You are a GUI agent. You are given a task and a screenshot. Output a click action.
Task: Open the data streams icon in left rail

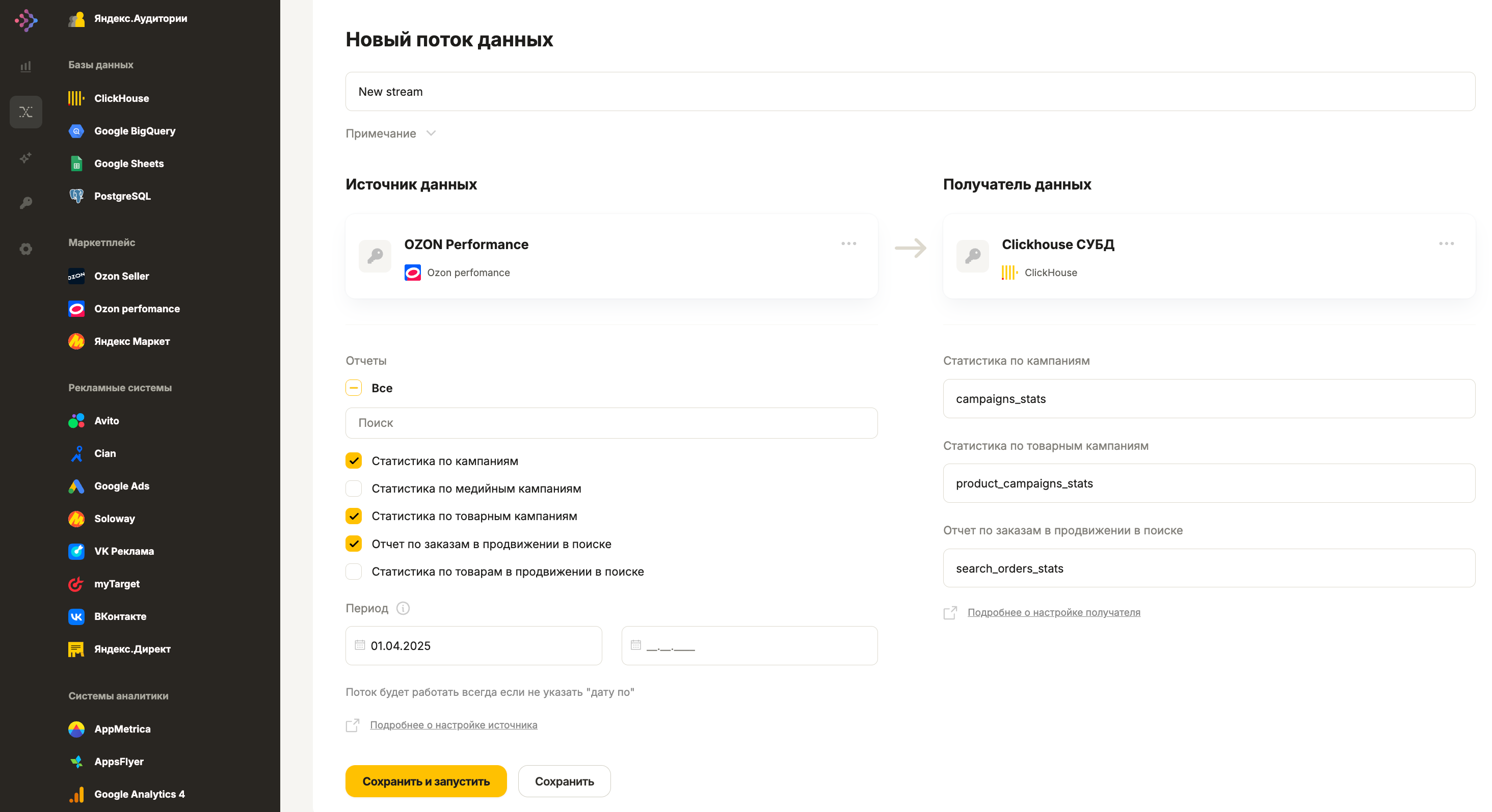[26, 112]
